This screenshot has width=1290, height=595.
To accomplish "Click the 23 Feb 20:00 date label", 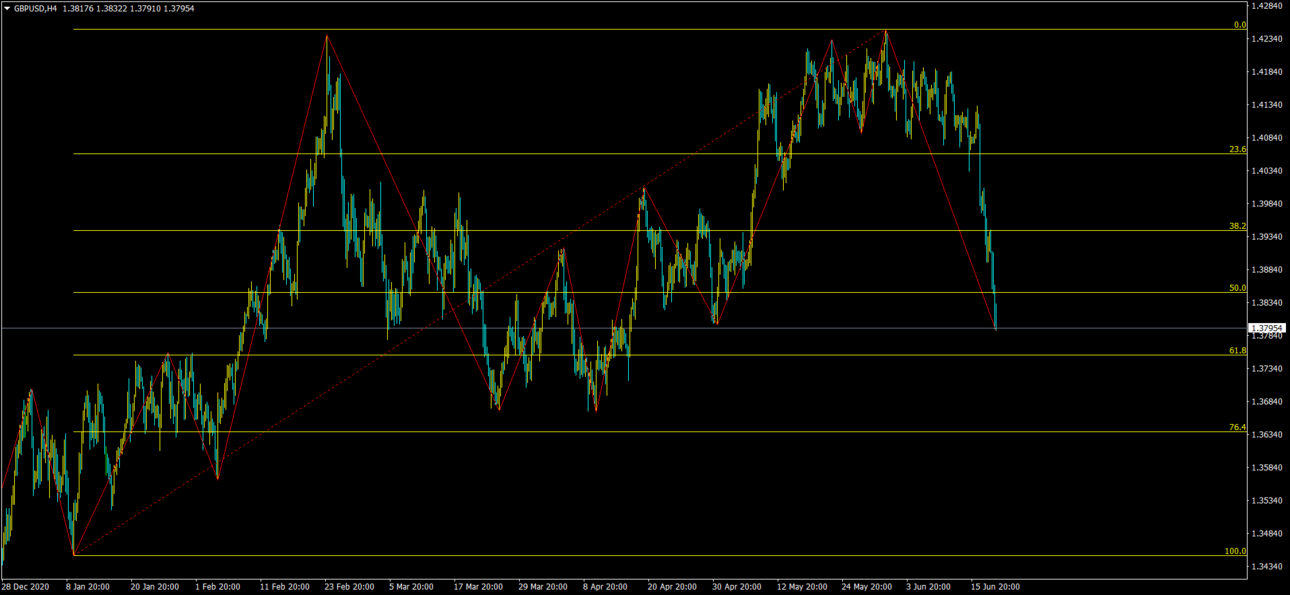I will [350, 587].
